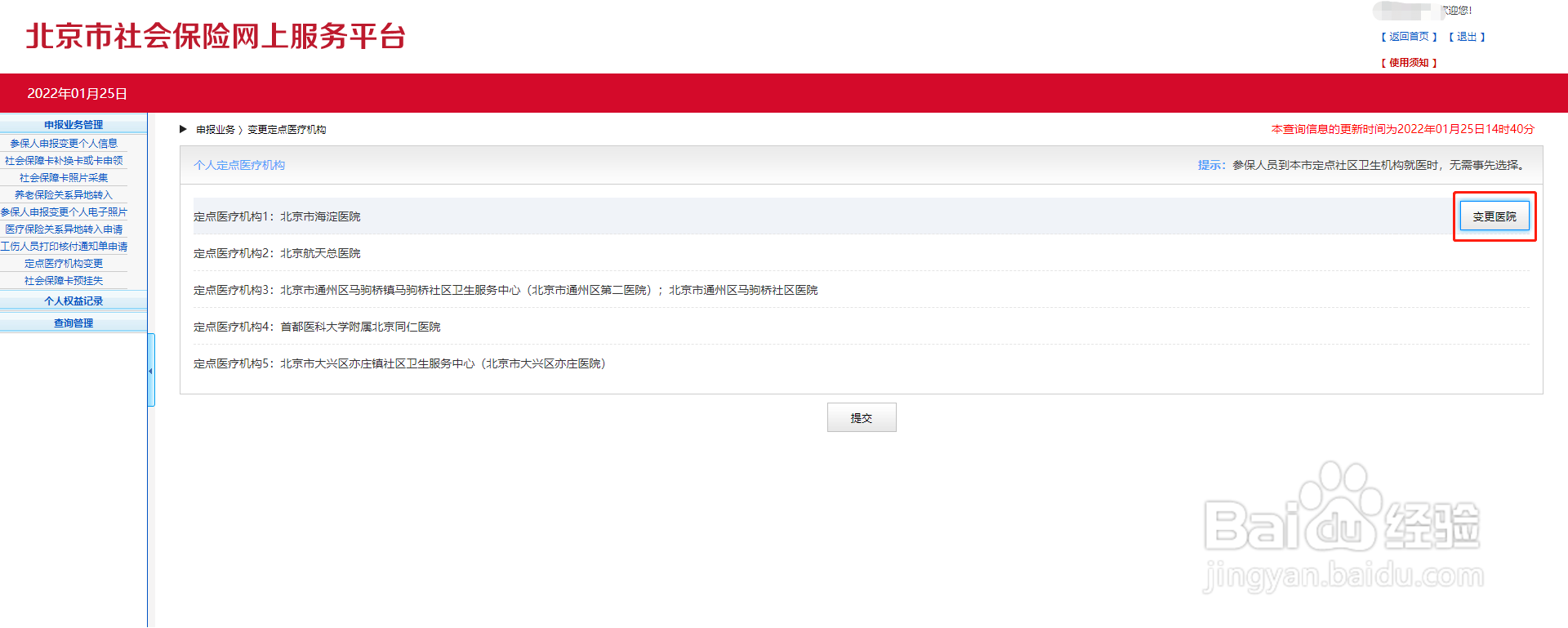Click the date 2022年01月25日 in red bar
This screenshot has width=1568, height=628.
[77, 93]
